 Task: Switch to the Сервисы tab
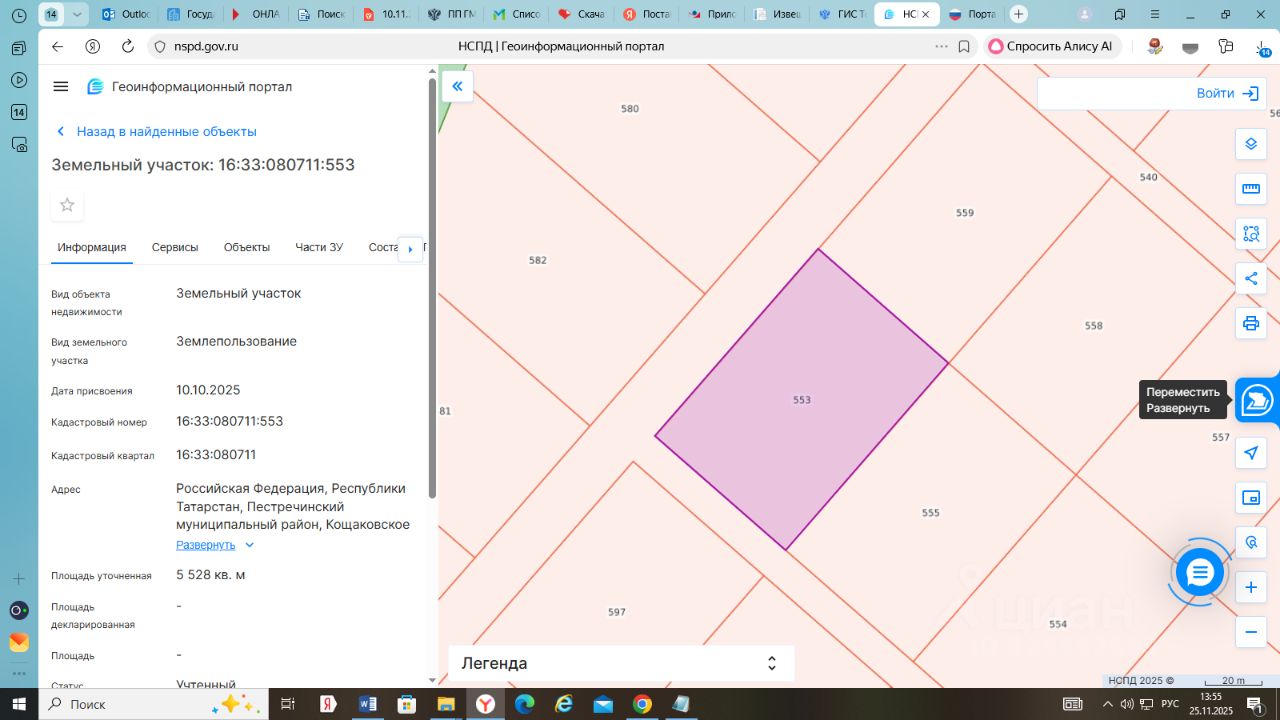(x=175, y=247)
